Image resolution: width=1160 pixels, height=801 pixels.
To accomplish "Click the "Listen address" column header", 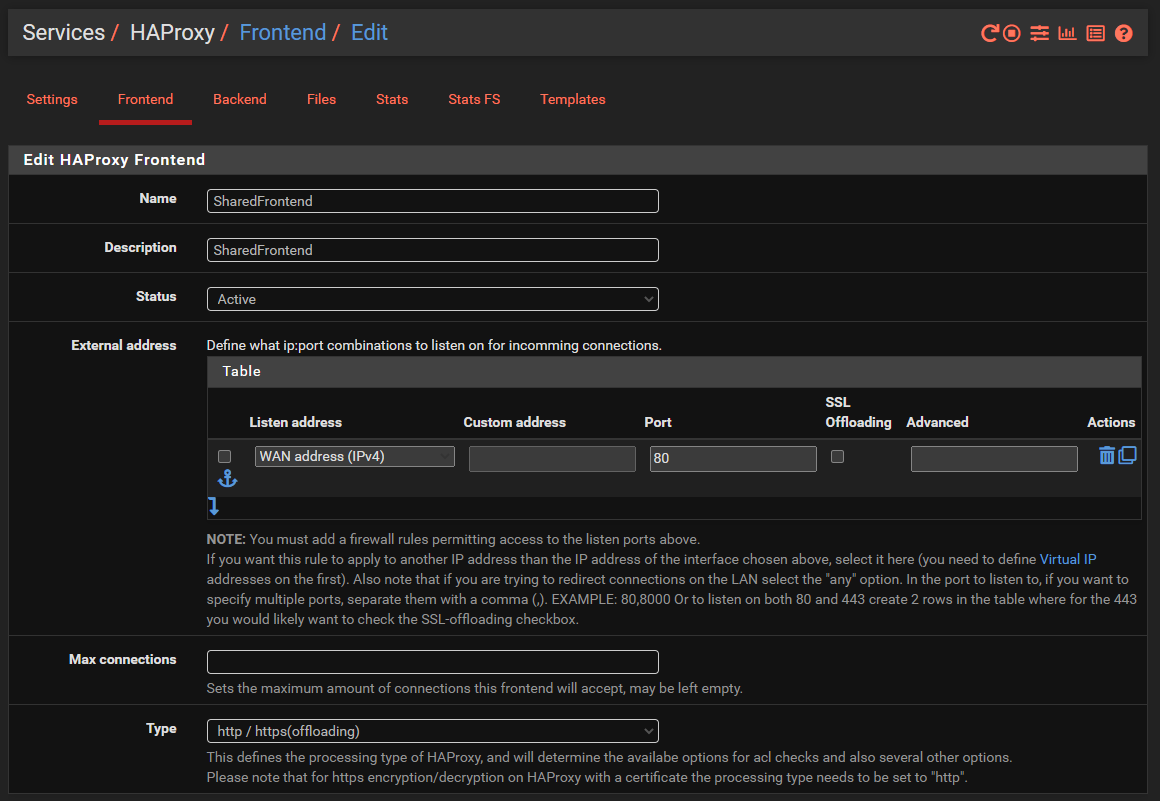I will (295, 422).
